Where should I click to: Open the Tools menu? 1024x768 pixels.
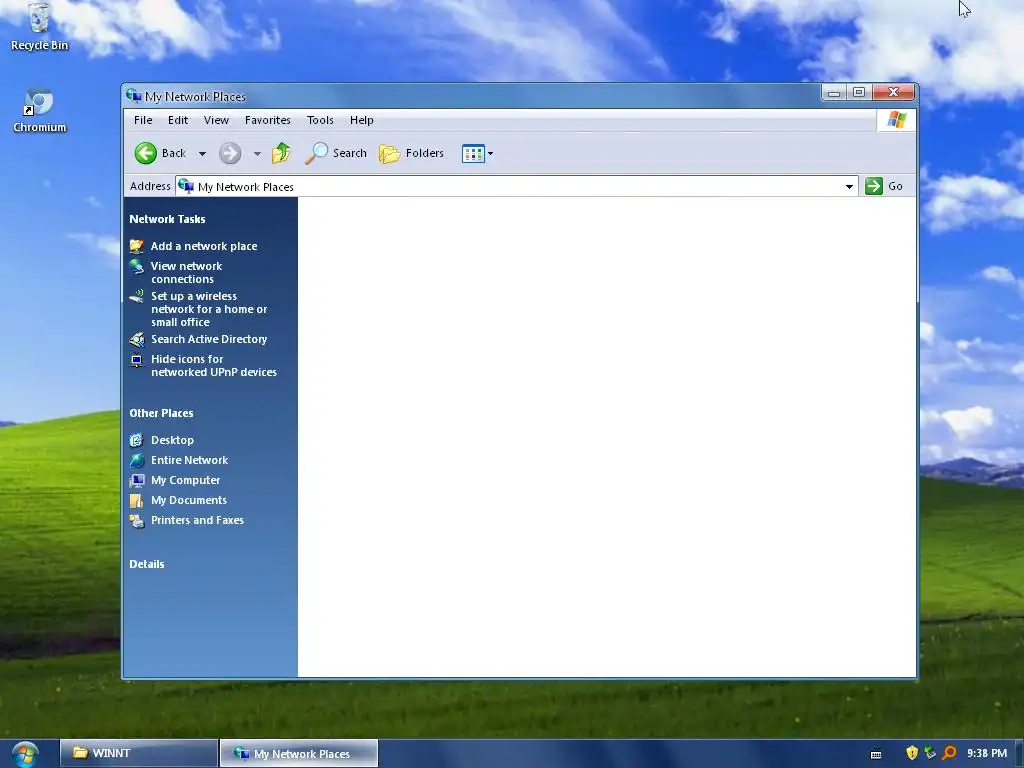point(320,120)
